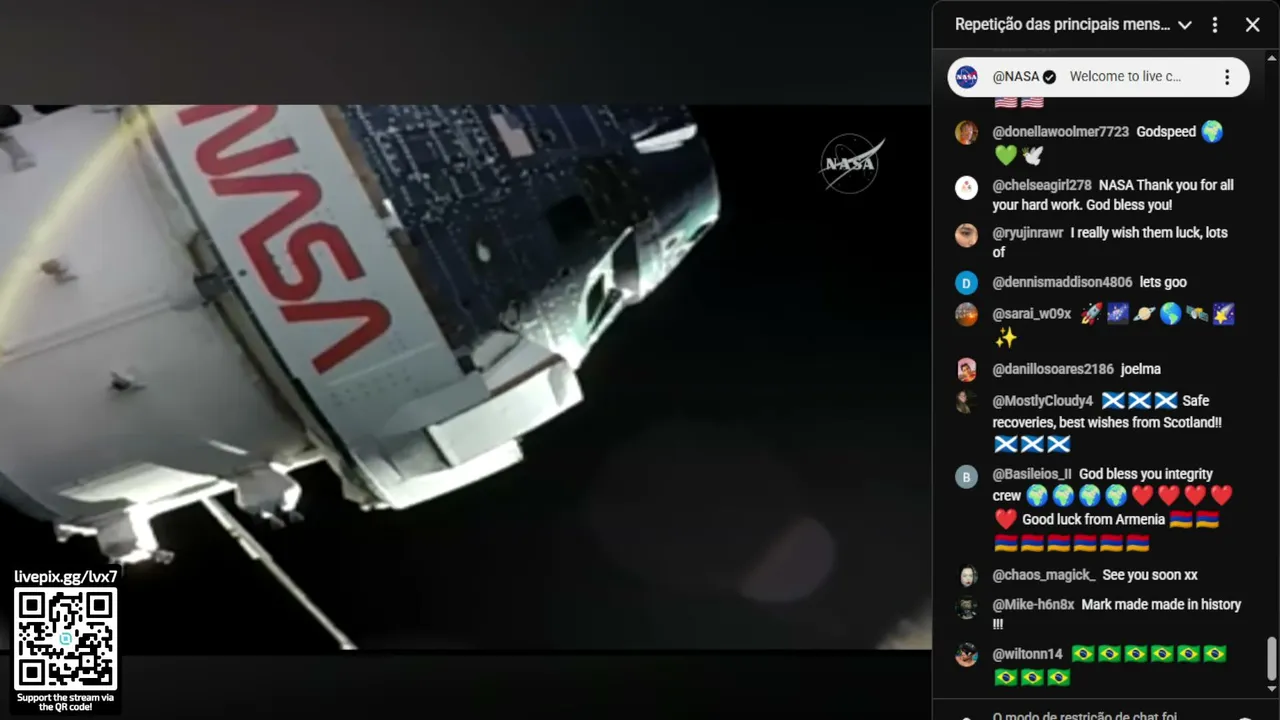The height and width of the screenshot is (720, 1280).
Task: Select username @sarai_w09x in chat
Action: coord(1032,314)
